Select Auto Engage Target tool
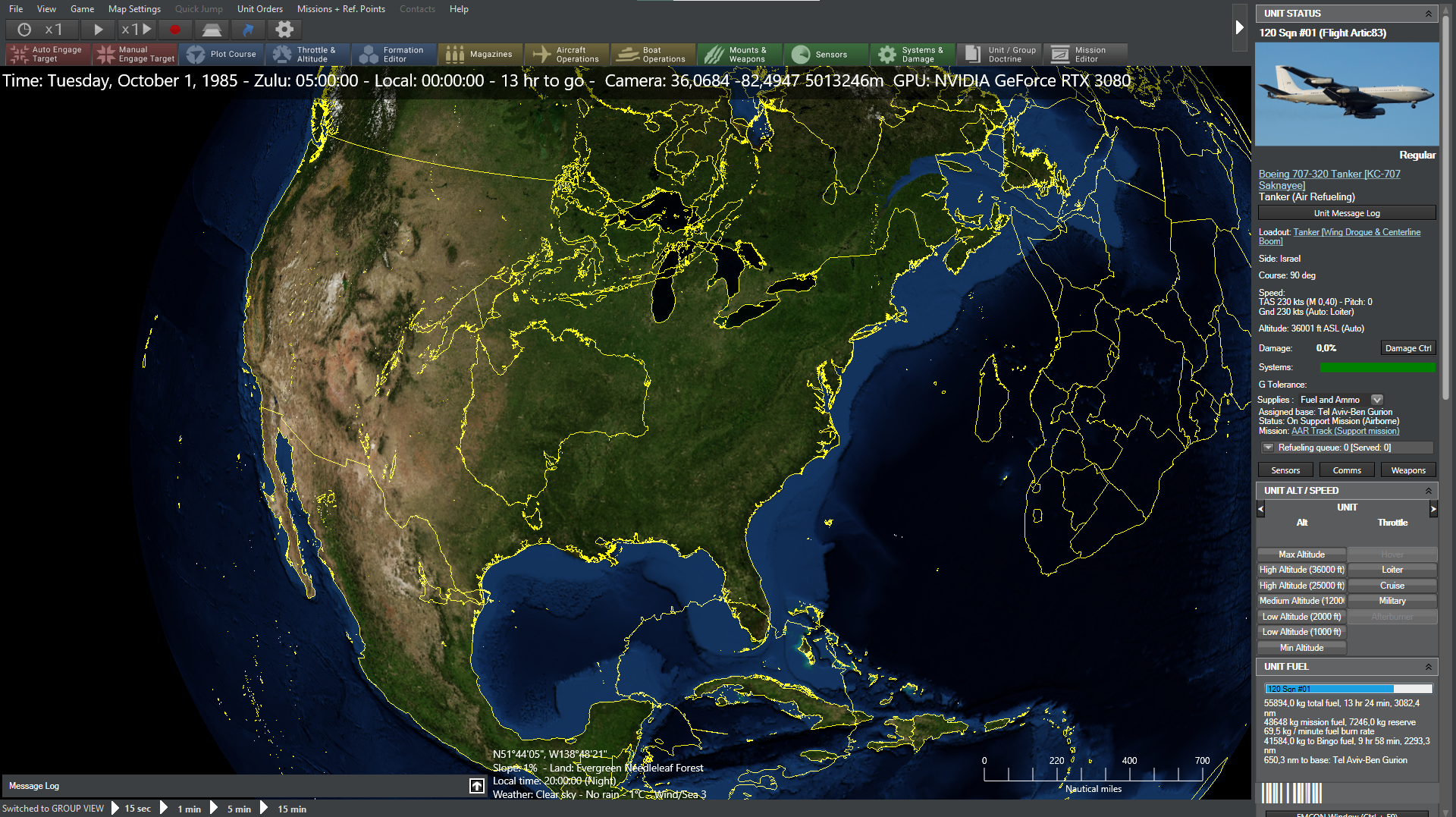Screen dimensions: 1456x817 pos(49,55)
